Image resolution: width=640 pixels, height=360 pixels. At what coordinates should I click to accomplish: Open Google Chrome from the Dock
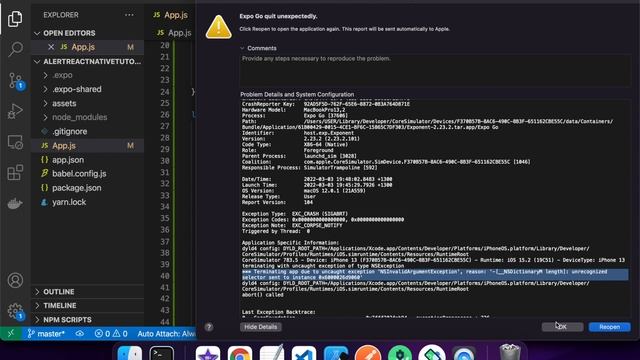pyautogui.click(x=240, y=353)
